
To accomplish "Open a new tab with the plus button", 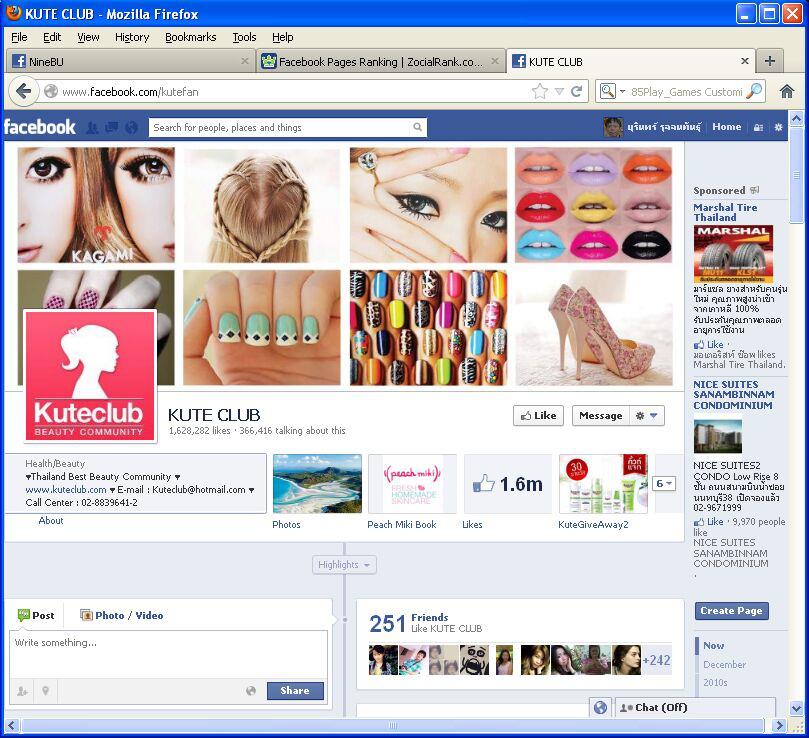I will tap(769, 61).
